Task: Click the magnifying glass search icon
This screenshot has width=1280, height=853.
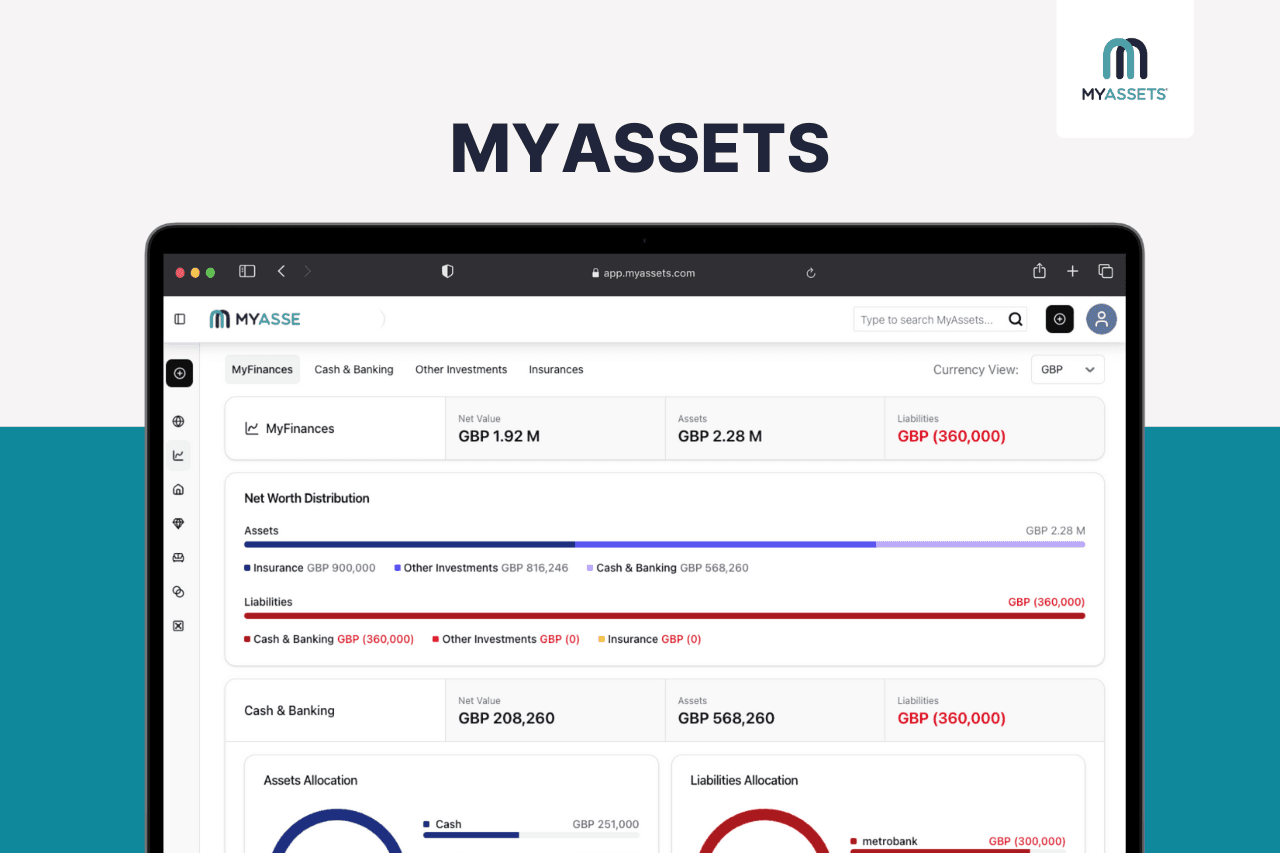Action: (x=1015, y=320)
